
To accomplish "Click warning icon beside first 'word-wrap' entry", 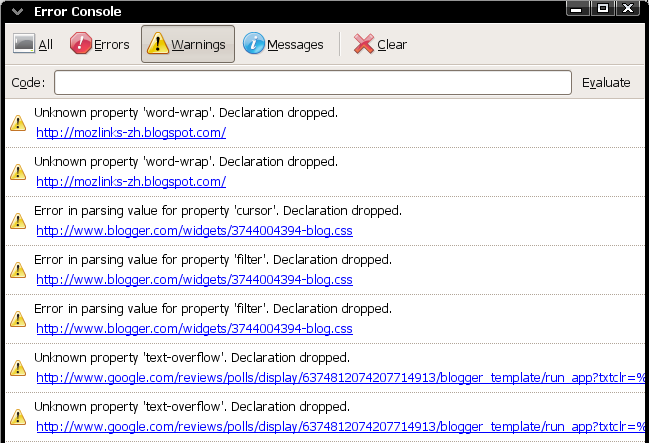I will (18, 123).
